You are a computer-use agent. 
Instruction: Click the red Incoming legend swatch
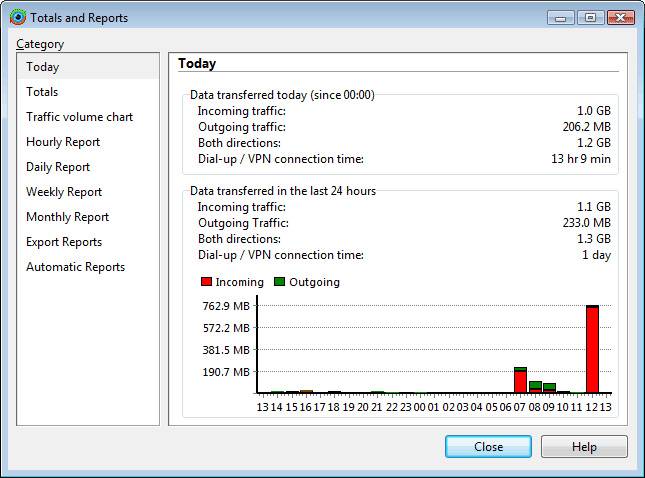207,282
